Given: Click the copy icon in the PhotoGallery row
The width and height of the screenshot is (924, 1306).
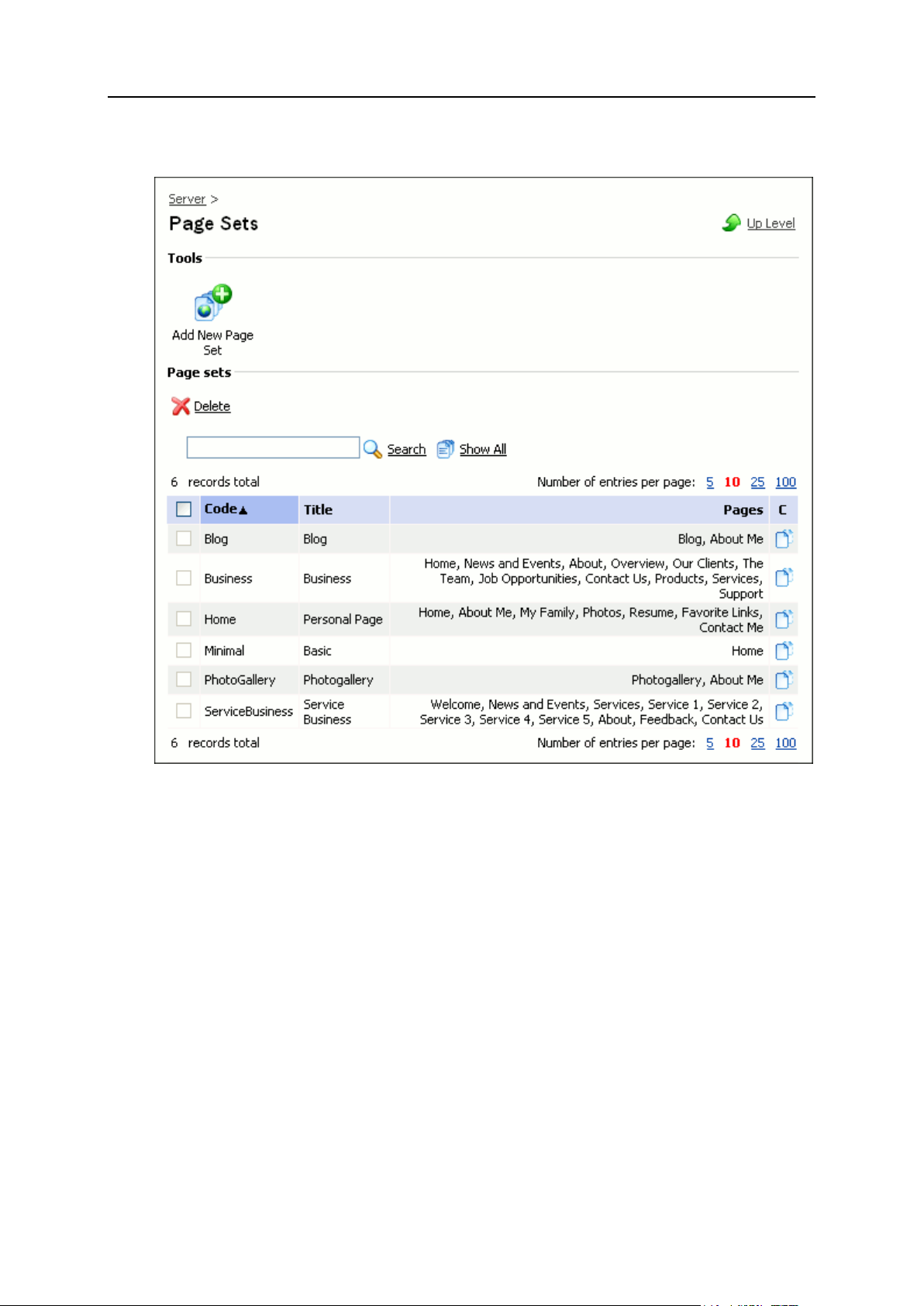Looking at the screenshot, I should pyautogui.click(x=784, y=679).
